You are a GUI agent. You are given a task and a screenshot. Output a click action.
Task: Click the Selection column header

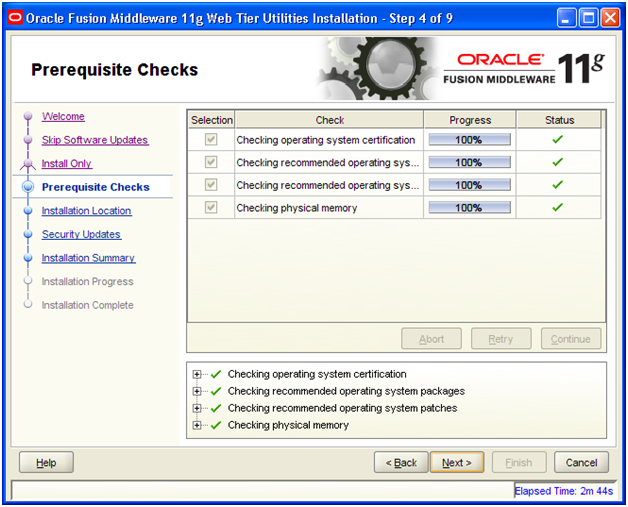[211, 120]
